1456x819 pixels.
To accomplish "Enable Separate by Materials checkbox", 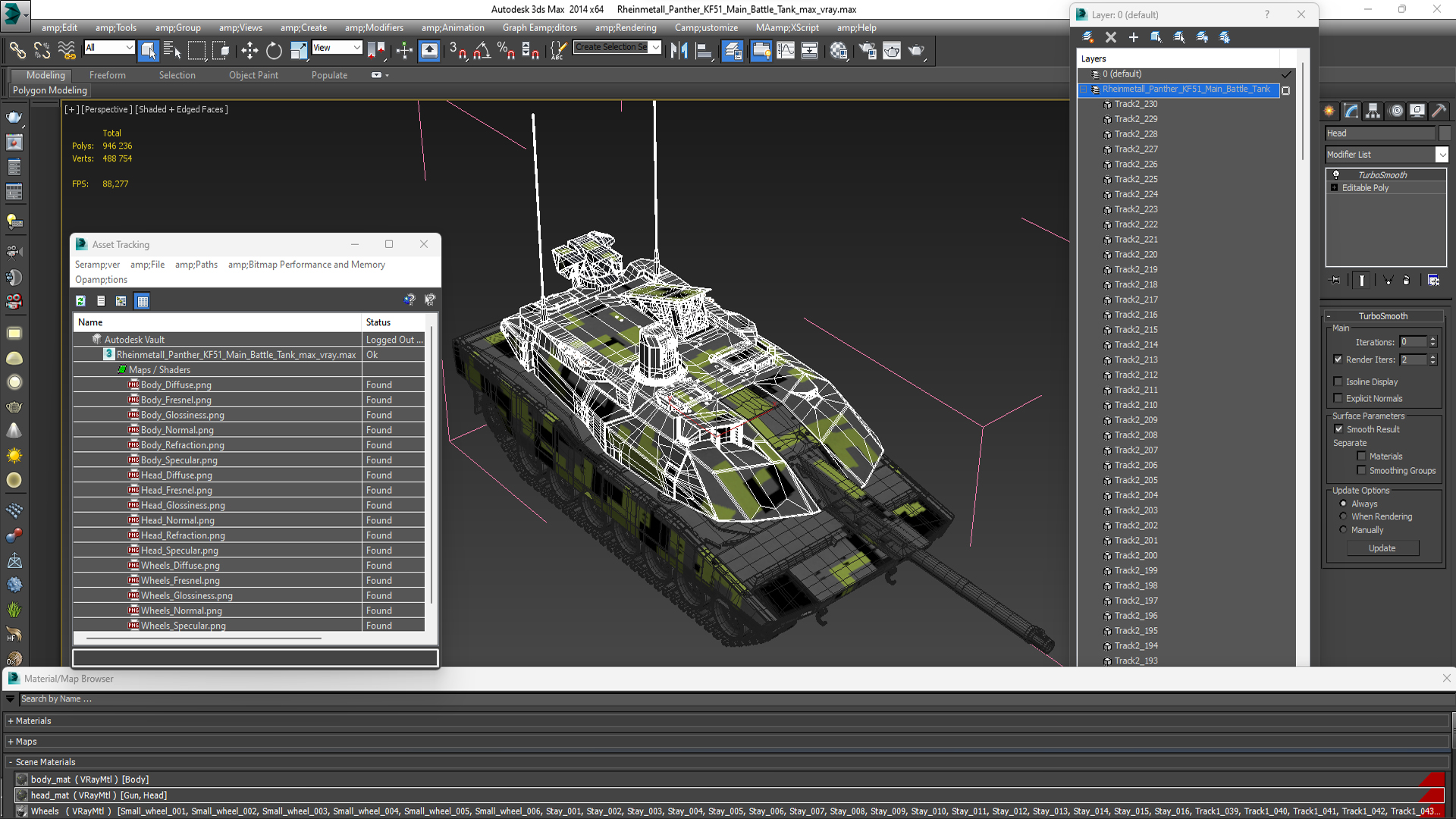I will pyautogui.click(x=1361, y=456).
